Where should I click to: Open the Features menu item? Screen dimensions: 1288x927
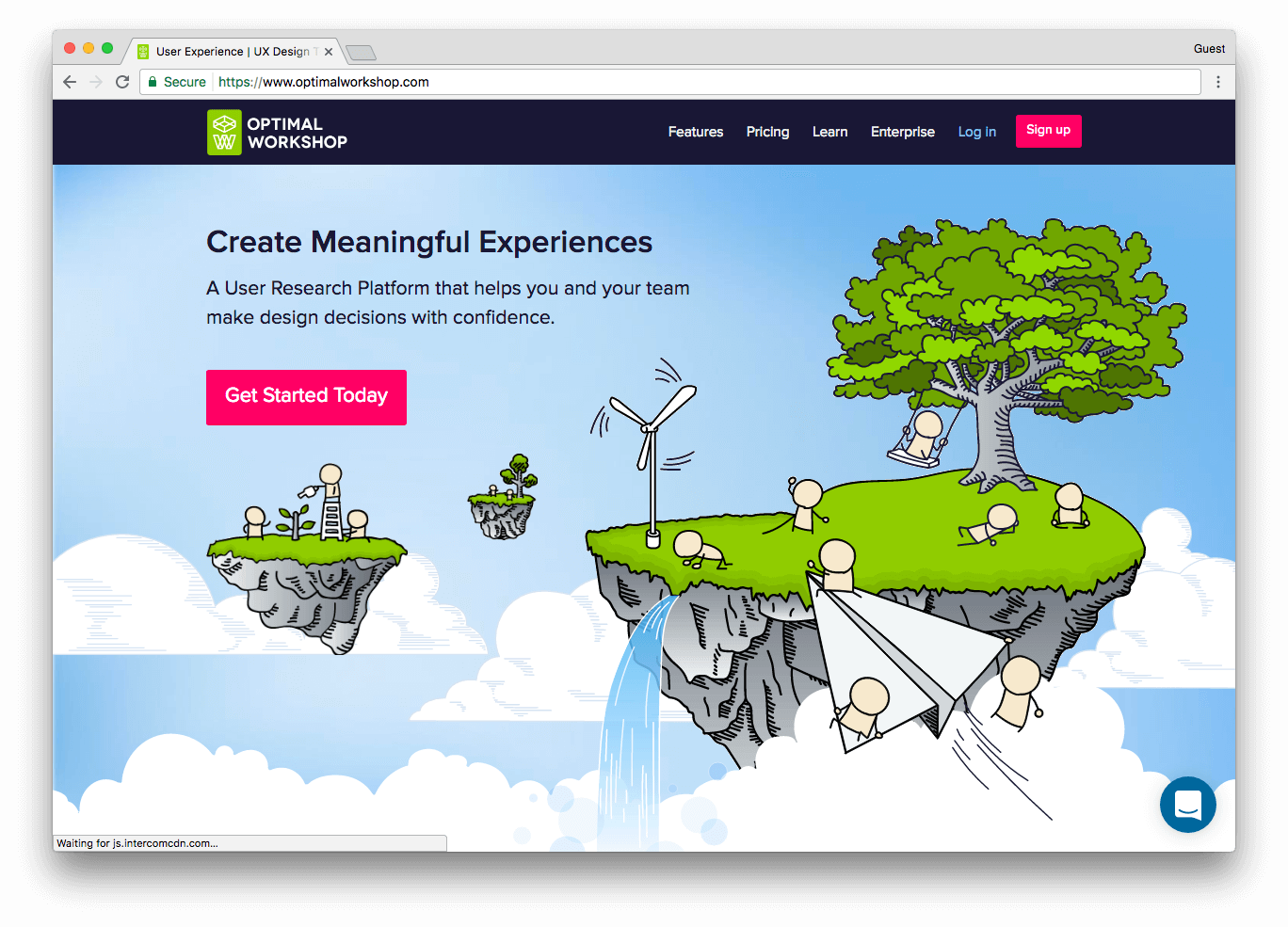(x=696, y=132)
